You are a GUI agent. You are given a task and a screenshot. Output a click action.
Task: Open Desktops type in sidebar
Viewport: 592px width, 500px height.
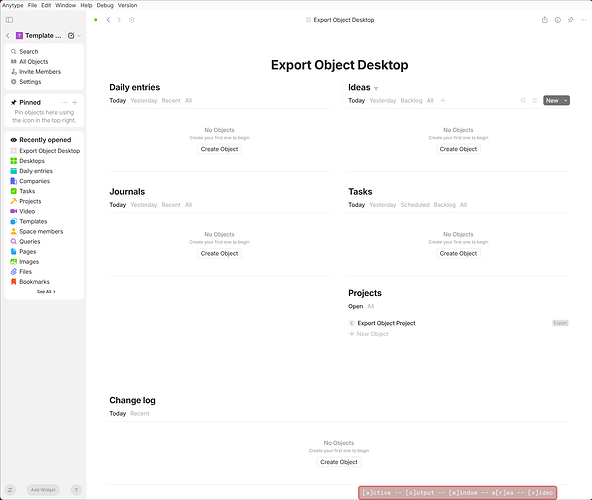[32, 161]
